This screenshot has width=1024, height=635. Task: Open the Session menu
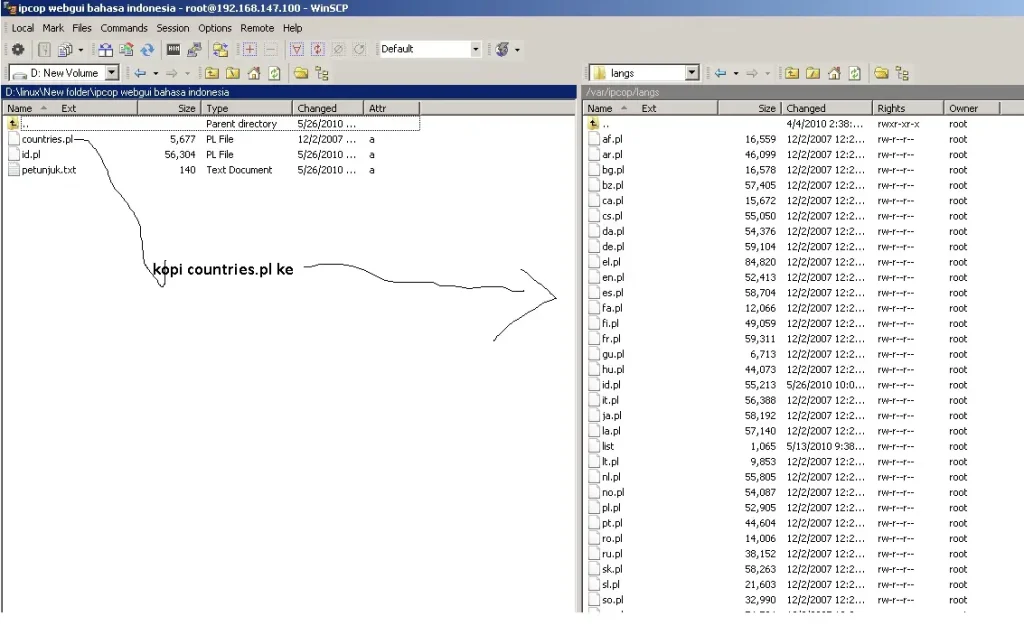pyautogui.click(x=172, y=28)
